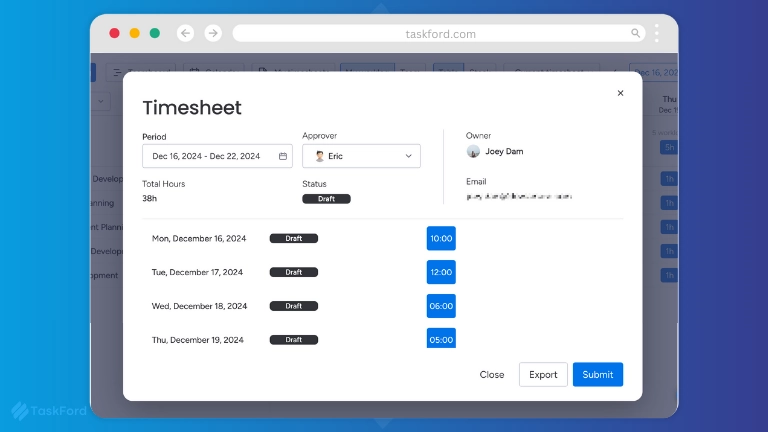This screenshot has height=432, width=768.
Task: Click the Eric approver avatar
Action: click(319, 156)
